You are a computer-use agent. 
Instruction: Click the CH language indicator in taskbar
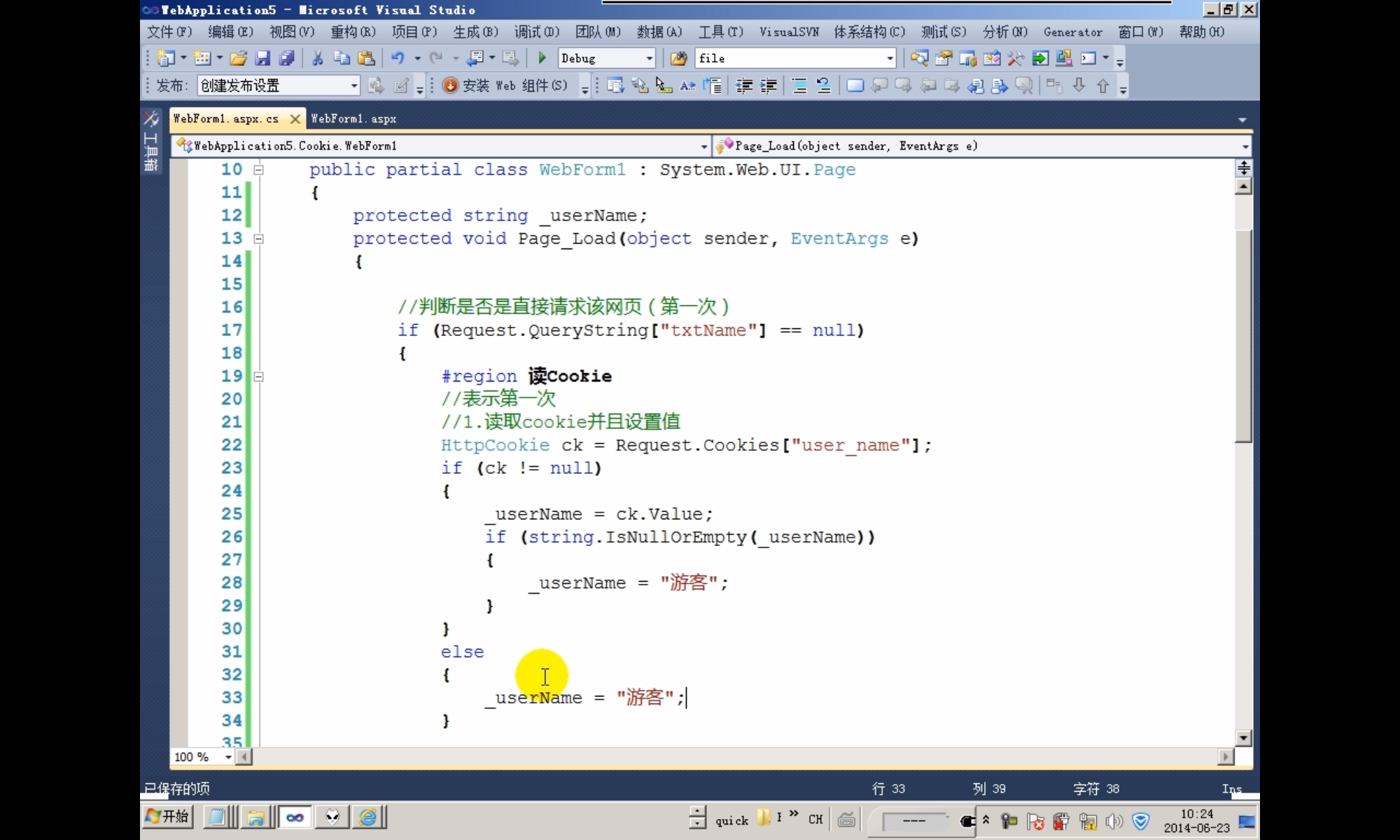[x=815, y=819]
